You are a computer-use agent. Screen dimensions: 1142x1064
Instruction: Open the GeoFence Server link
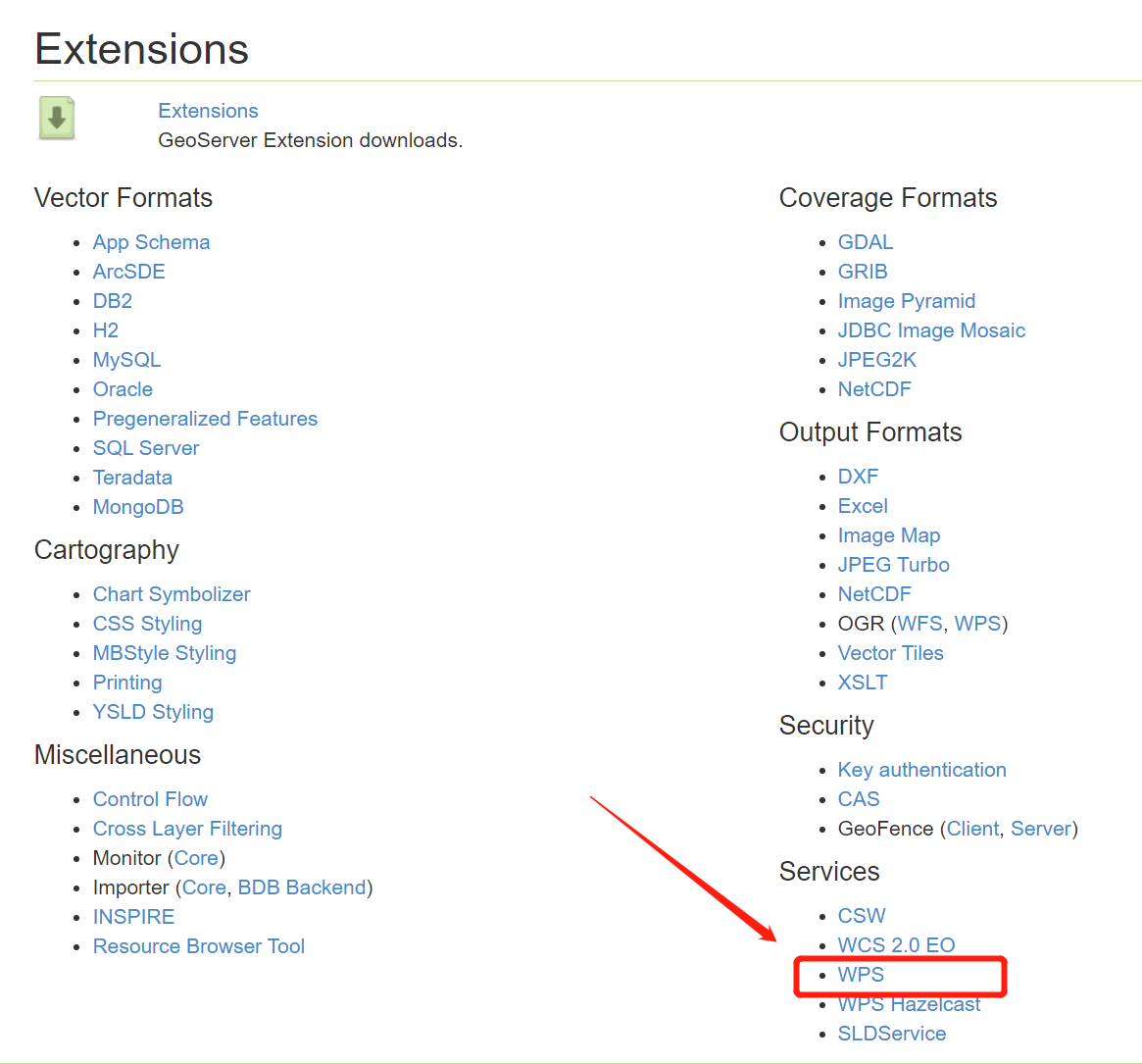1041,829
